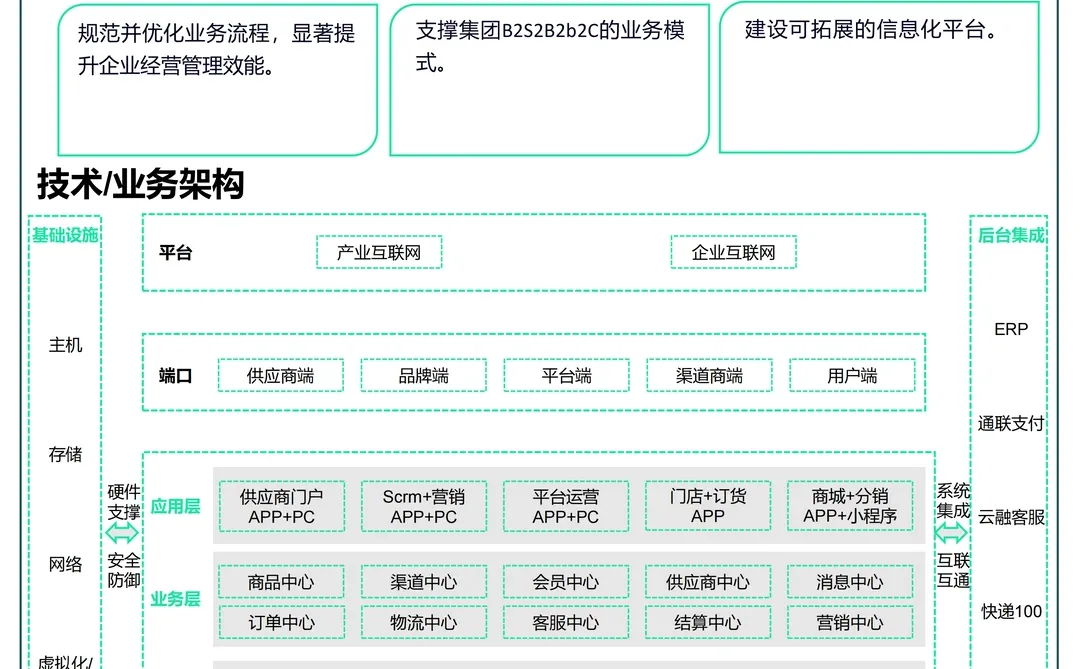Open the 平台端 endpoint
The height and width of the screenshot is (669, 1080).
pos(568,375)
